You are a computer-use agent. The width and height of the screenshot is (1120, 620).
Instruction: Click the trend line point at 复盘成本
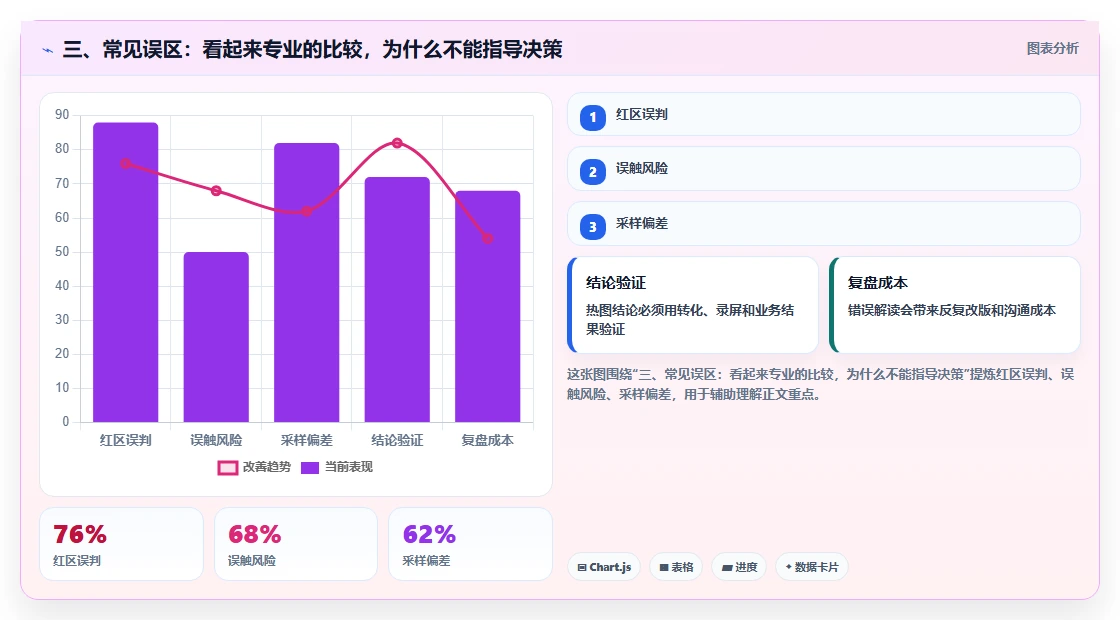(x=488, y=239)
